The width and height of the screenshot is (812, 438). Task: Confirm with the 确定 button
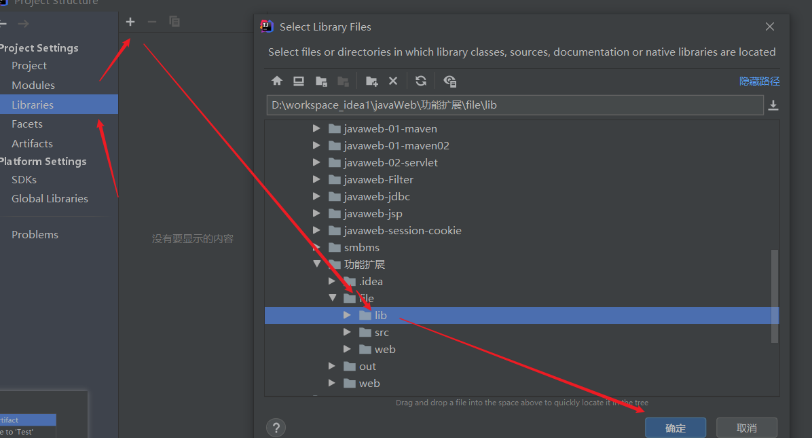point(675,428)
